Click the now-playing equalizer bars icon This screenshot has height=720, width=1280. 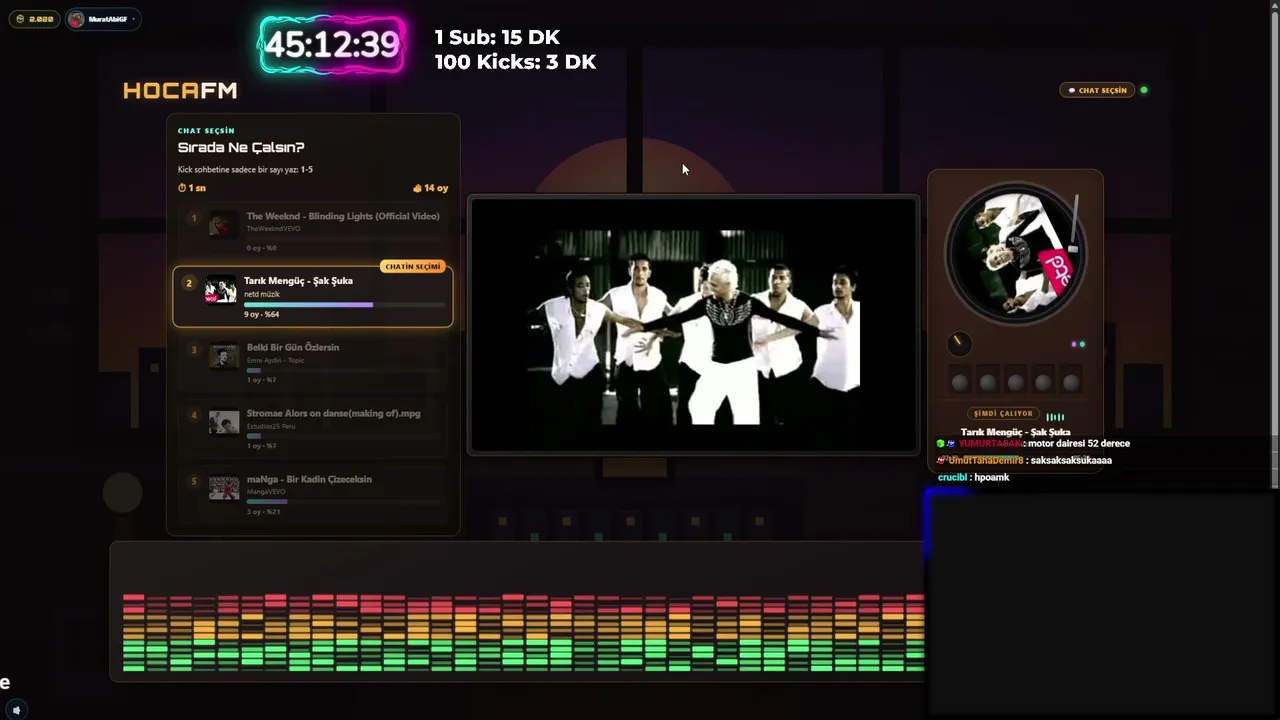click(x=1055, y=417)
